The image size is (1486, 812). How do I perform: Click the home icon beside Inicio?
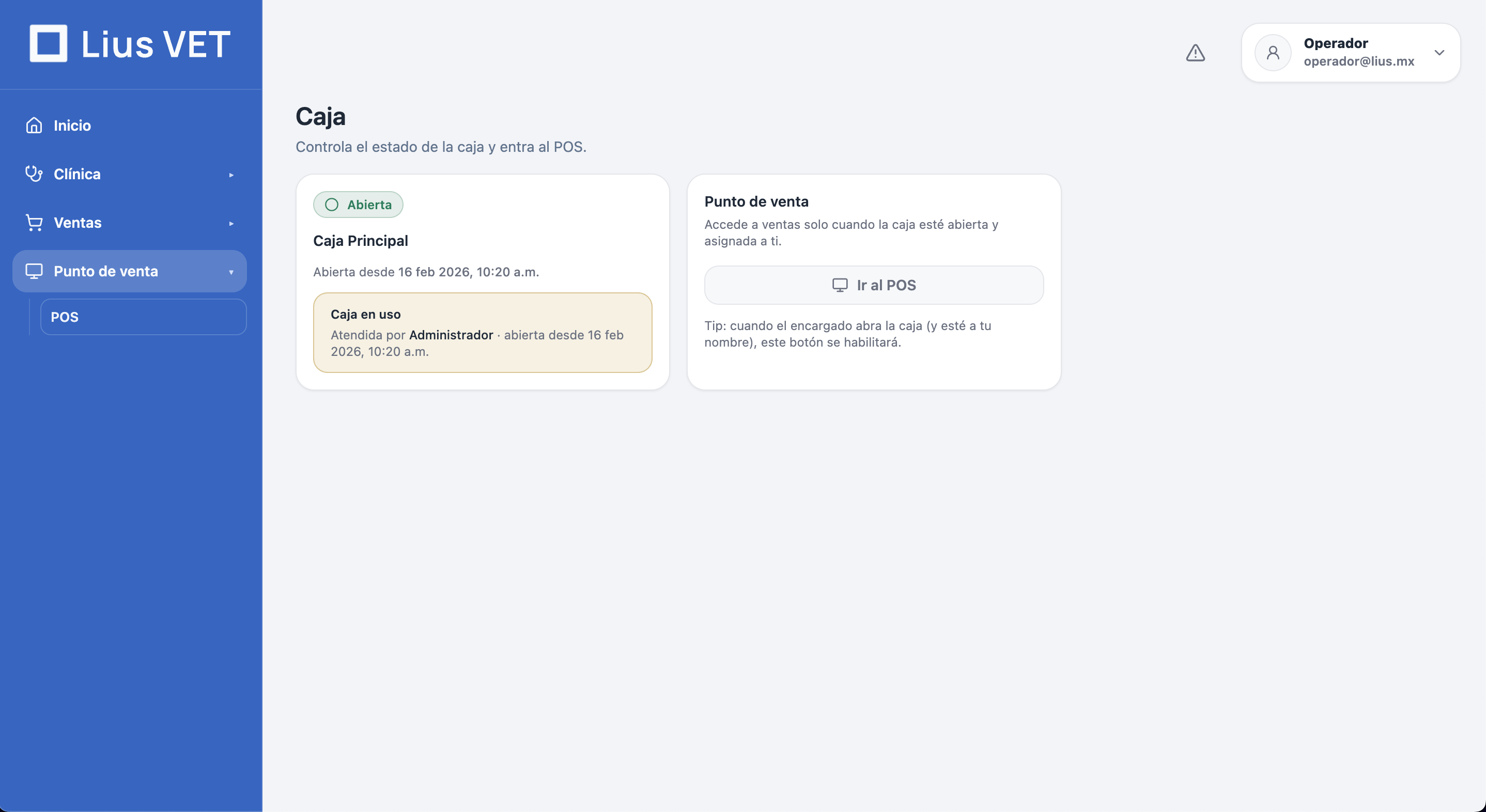pyautogui.click(x=34, y=125)
